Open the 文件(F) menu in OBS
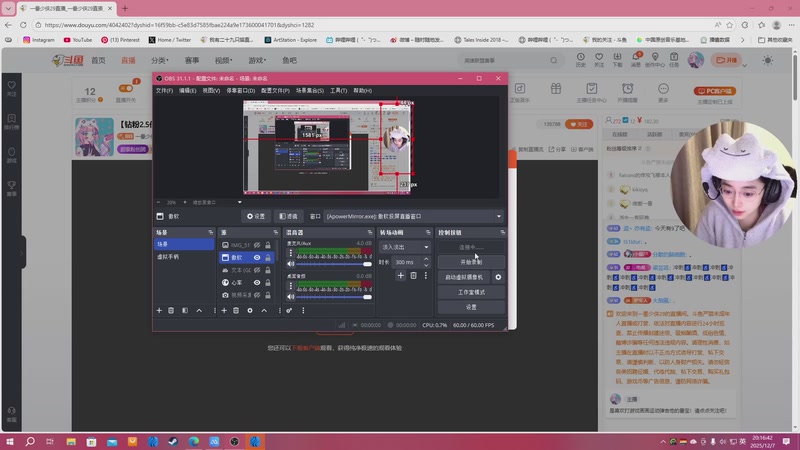 coord(164,90)
